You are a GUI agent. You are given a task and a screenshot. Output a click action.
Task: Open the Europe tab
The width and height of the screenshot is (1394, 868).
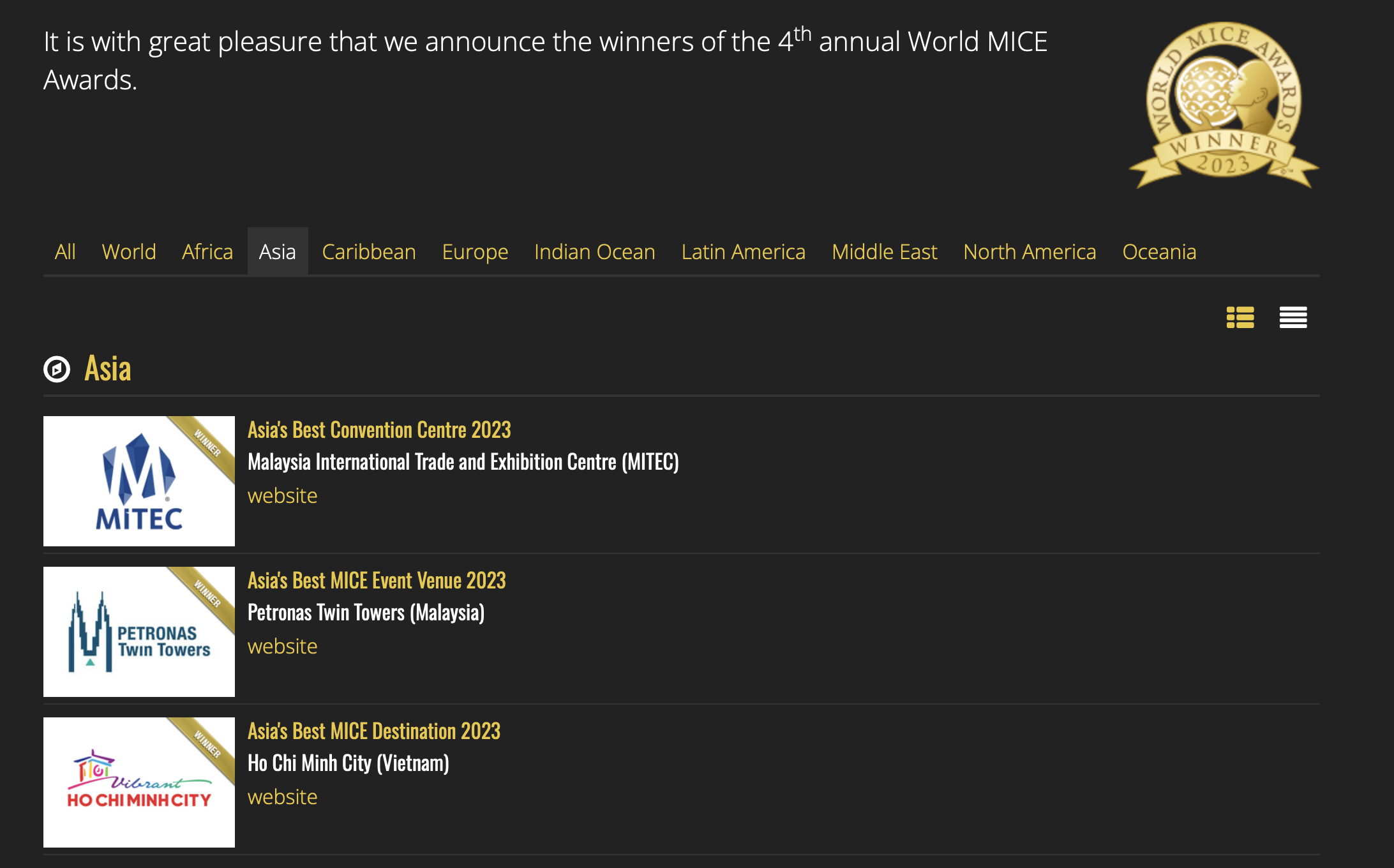coord(475,251)
